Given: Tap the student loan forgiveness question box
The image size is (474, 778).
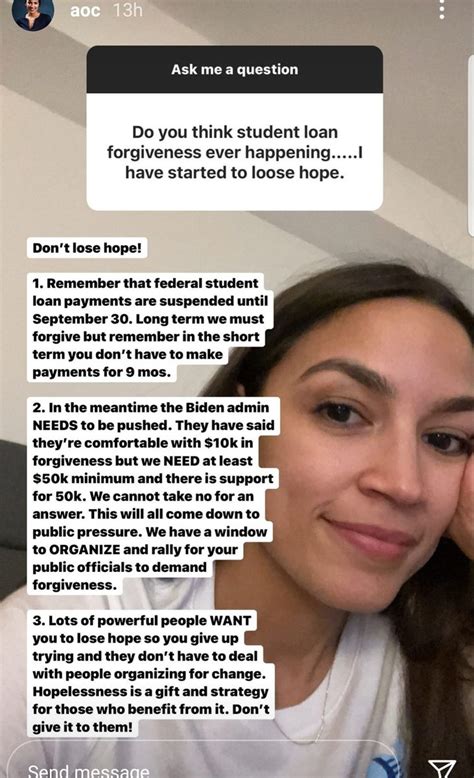Looking at the screenshot, I should click(x=235, y=152).
